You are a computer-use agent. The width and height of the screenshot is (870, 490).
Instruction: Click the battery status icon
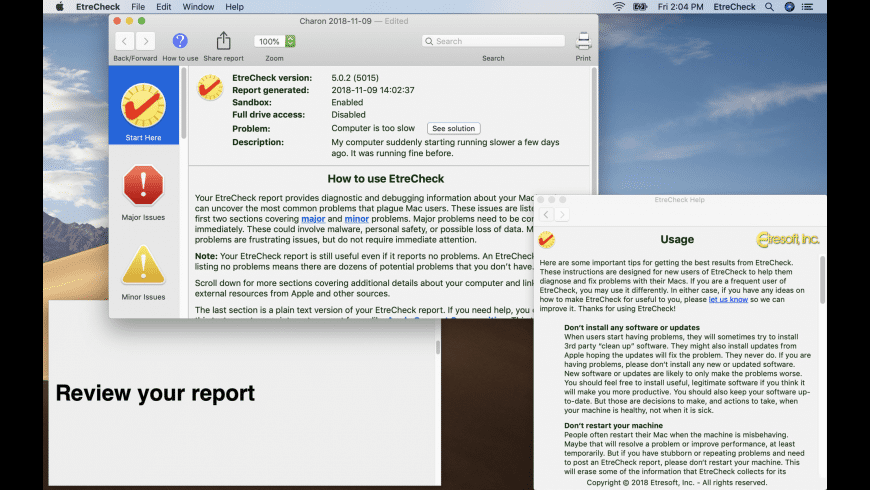[x=640, y=7]
